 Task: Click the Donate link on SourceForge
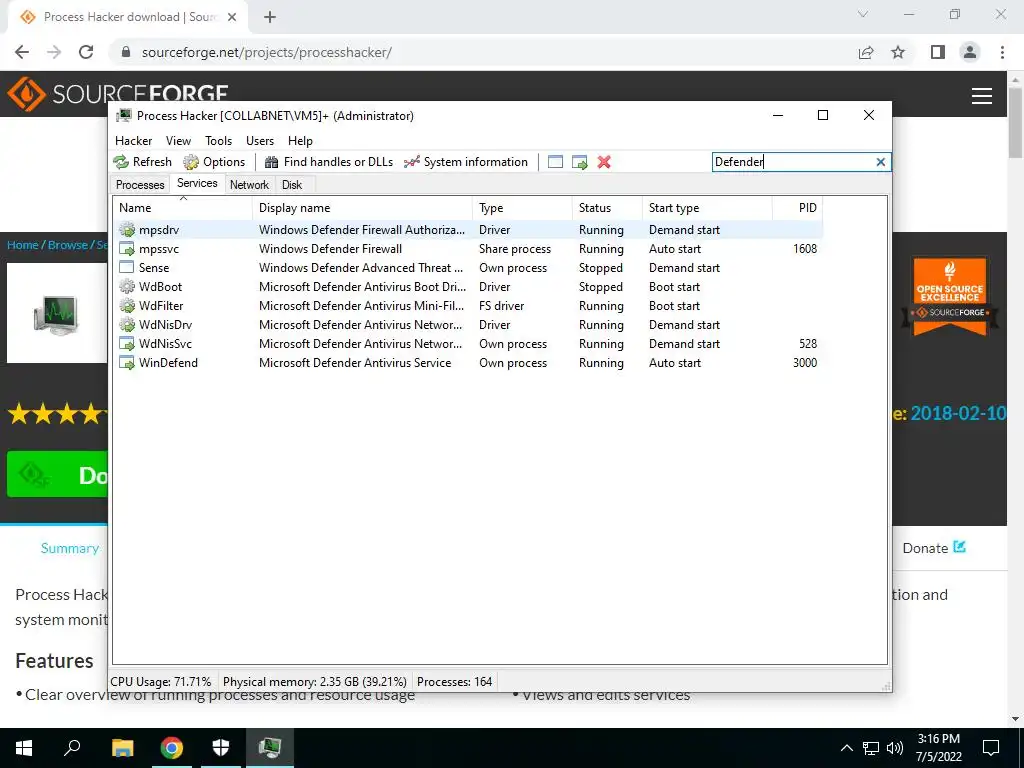point(934,548)
